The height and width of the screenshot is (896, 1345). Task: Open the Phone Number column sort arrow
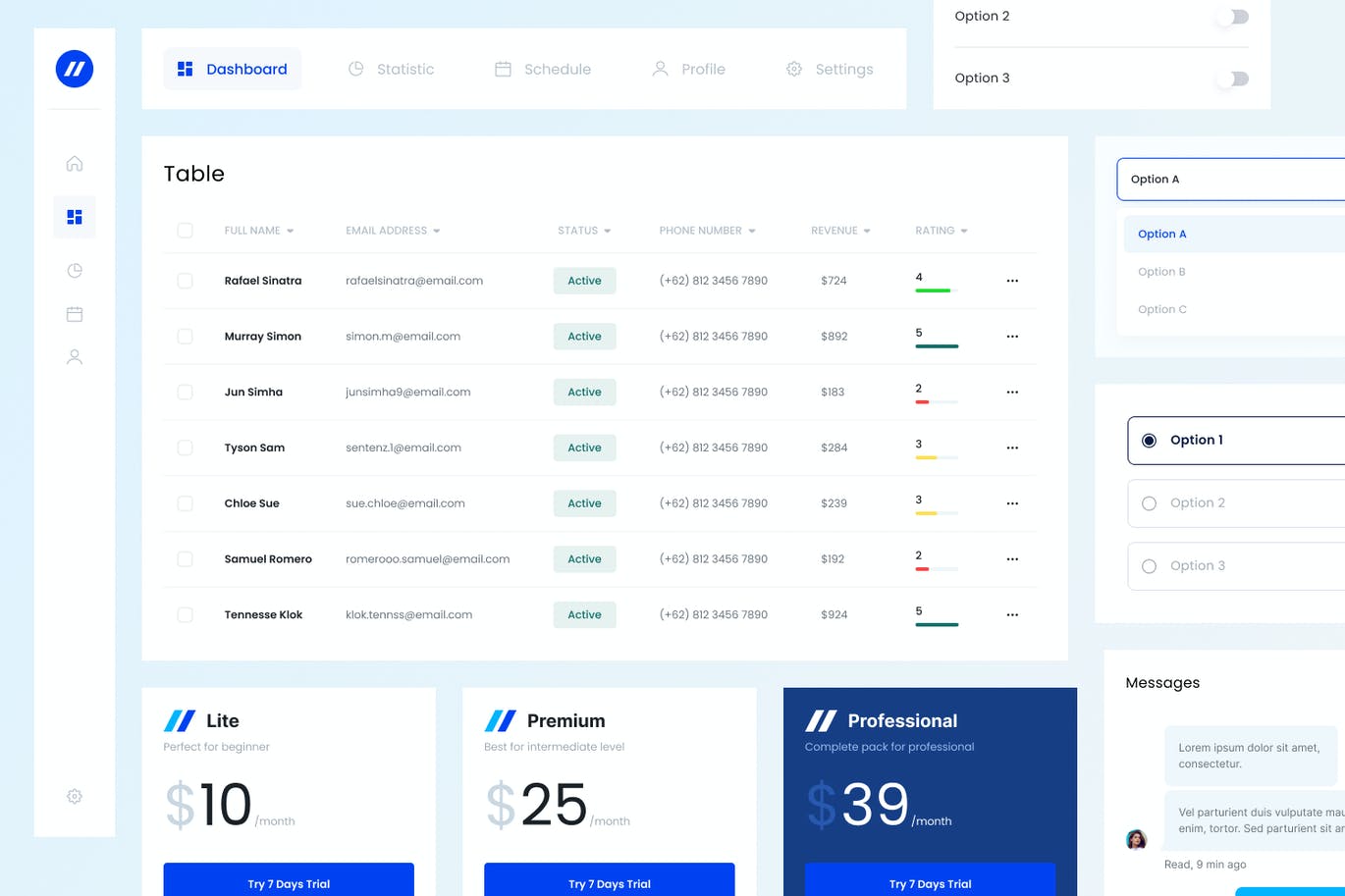(x=751, y=232)
